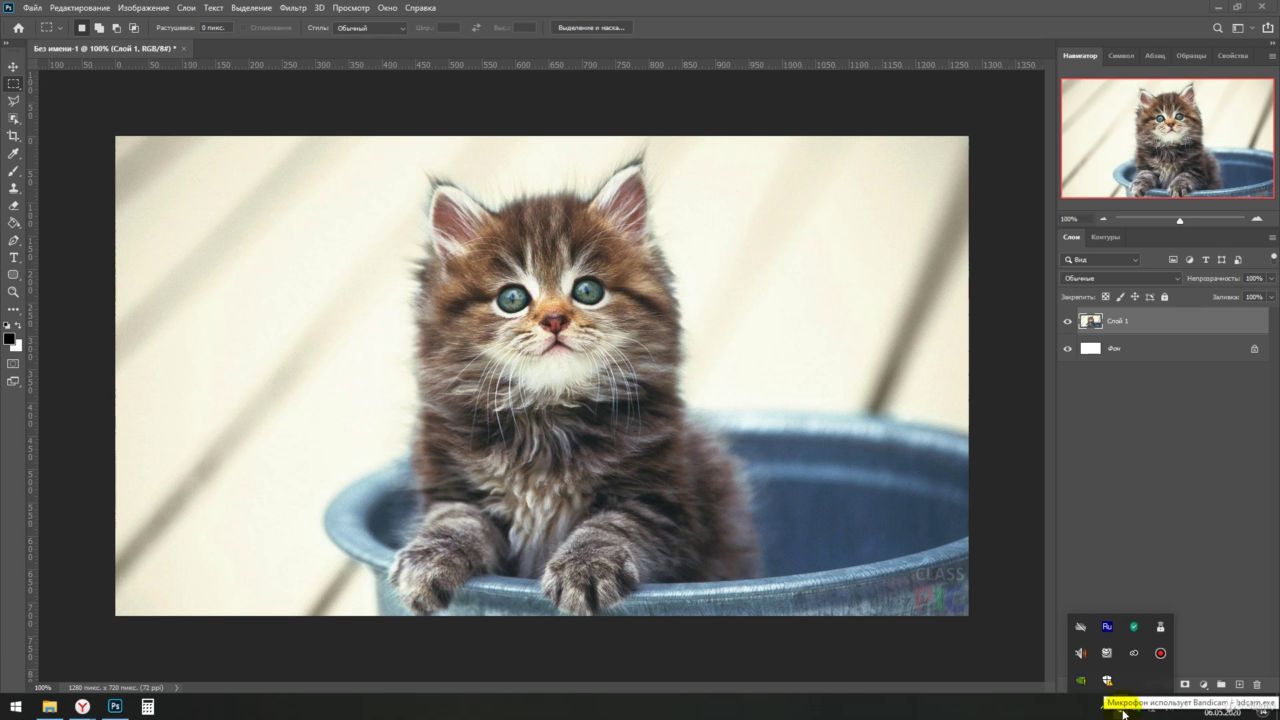This screenshot has height=720, width=1280.
Task: Choose Intersect with selection mode
Action: pos(134,28)
